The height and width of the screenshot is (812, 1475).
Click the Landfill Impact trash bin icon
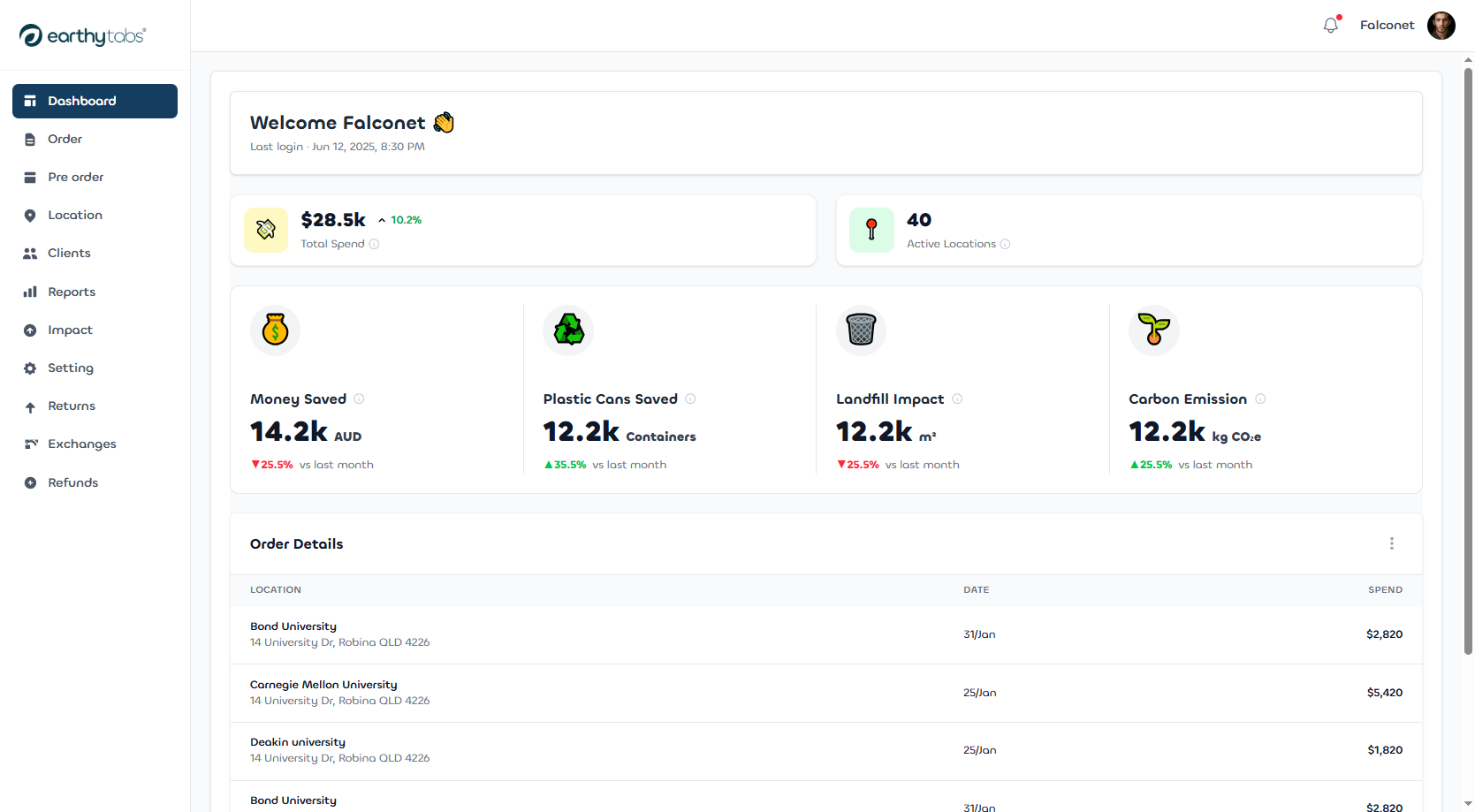(x=861, y=330)
